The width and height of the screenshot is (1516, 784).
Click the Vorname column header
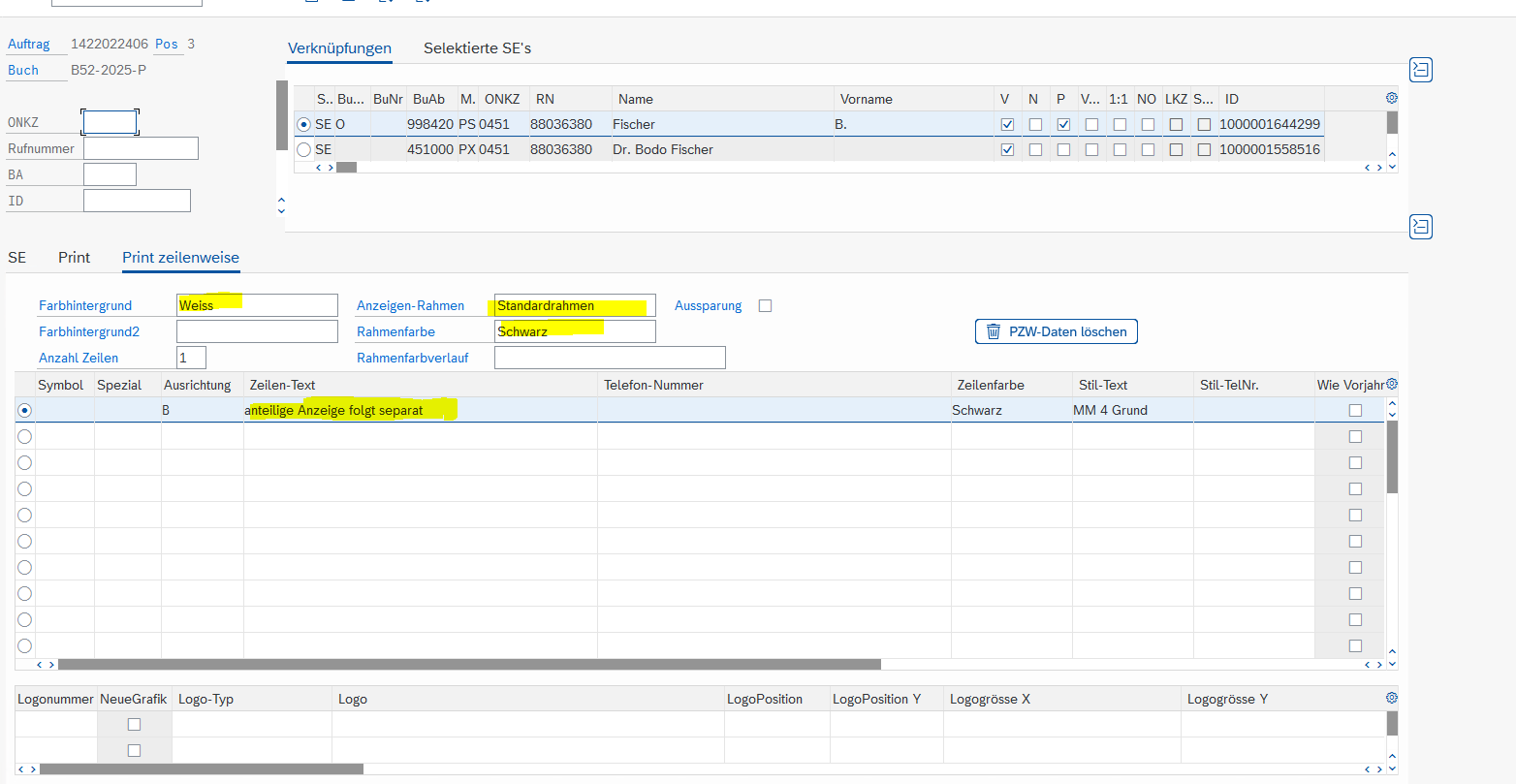915,99
